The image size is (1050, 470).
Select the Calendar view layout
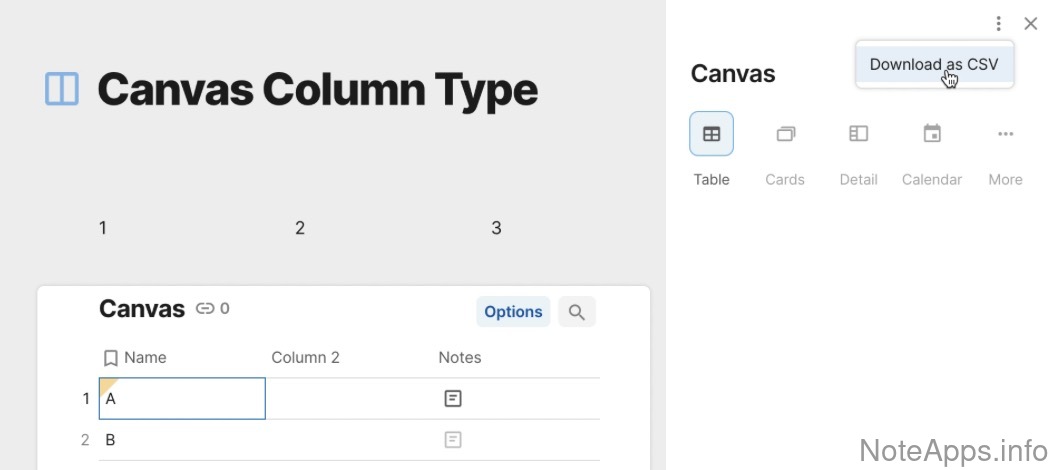pos(932,134)
